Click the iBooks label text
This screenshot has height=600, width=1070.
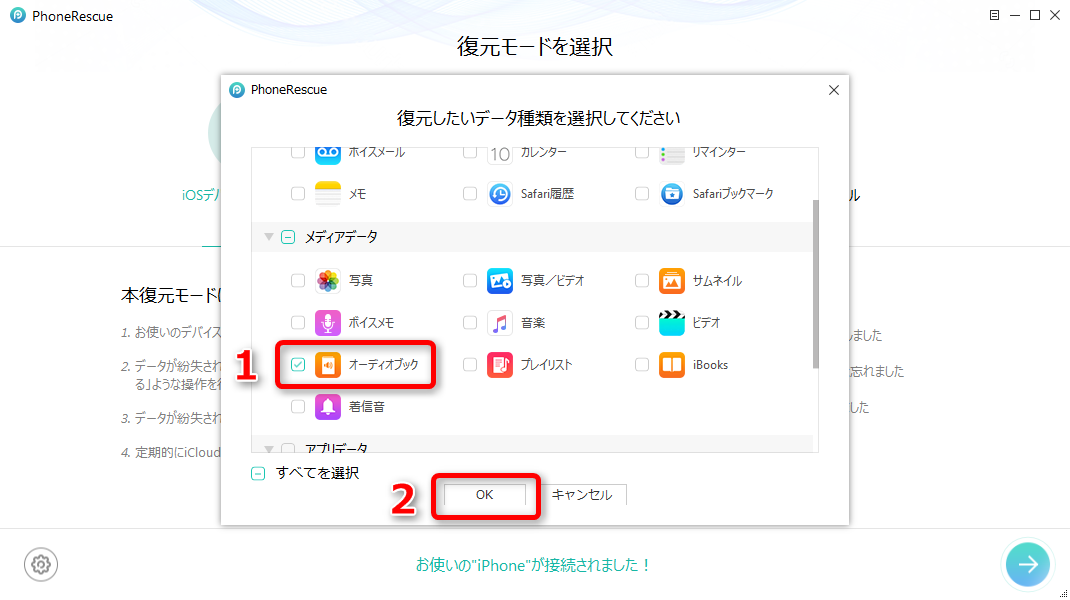[710, 365]
